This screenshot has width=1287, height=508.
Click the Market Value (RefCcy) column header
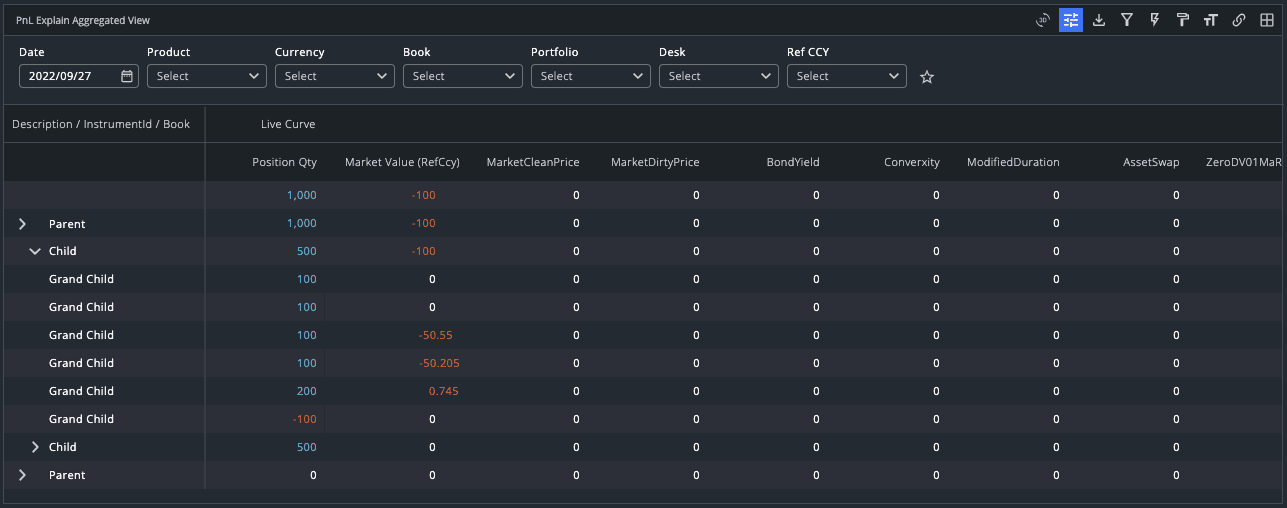pos(402,162)
